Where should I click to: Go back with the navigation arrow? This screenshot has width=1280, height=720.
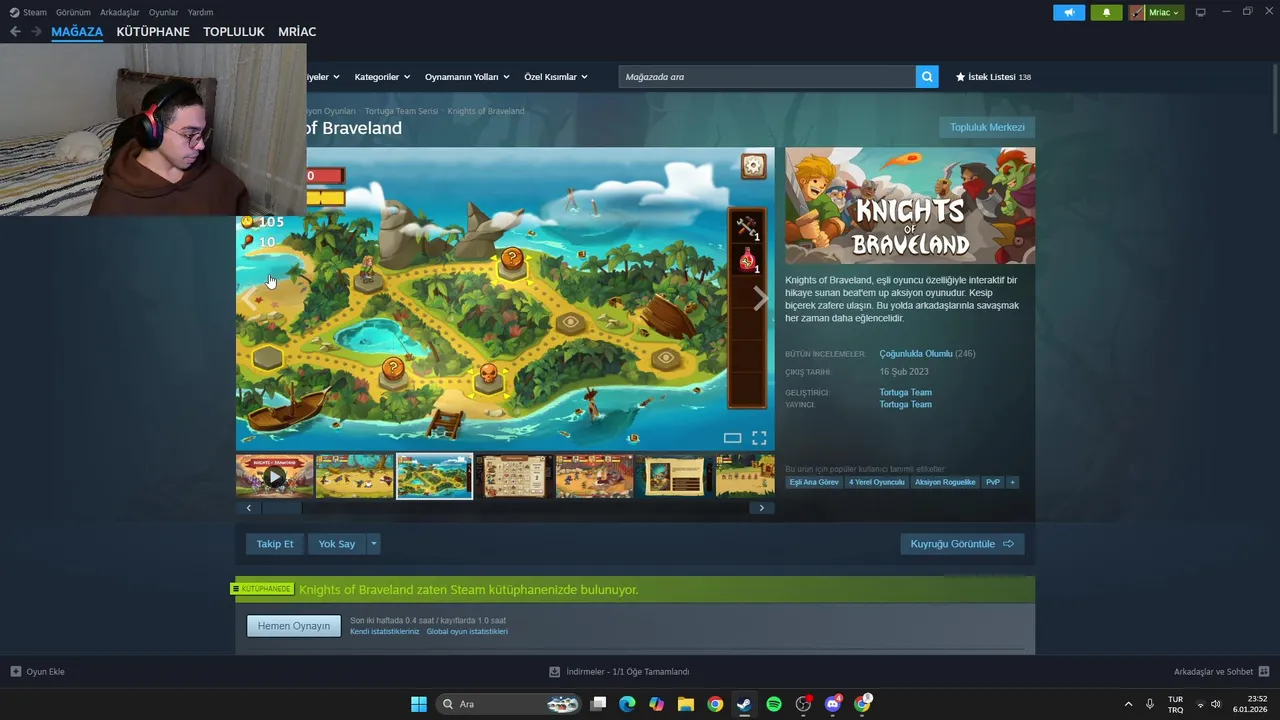tap(15, 32)
